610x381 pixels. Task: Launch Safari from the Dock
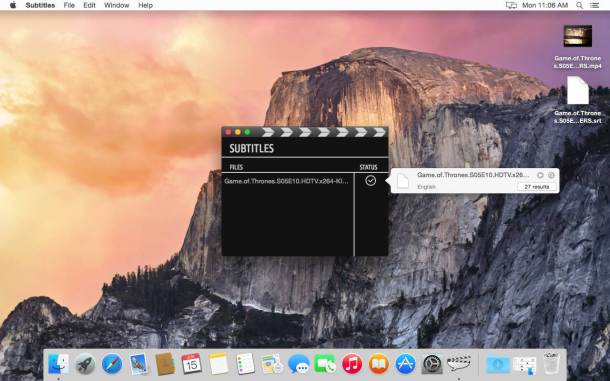coord(112,364)
